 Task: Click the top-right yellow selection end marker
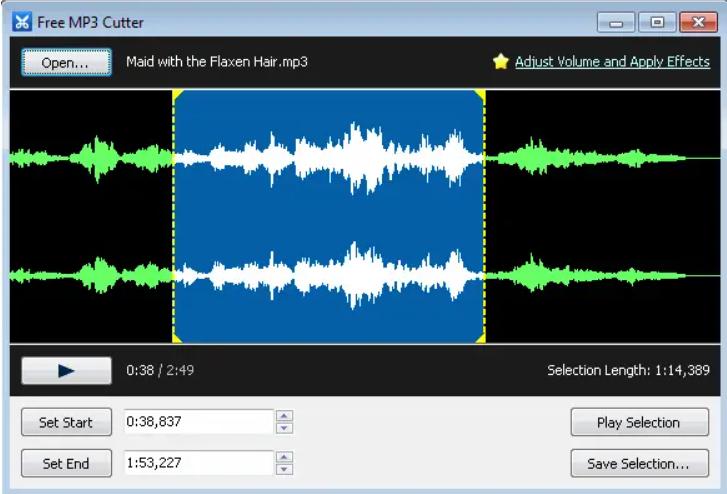point(481,95)
